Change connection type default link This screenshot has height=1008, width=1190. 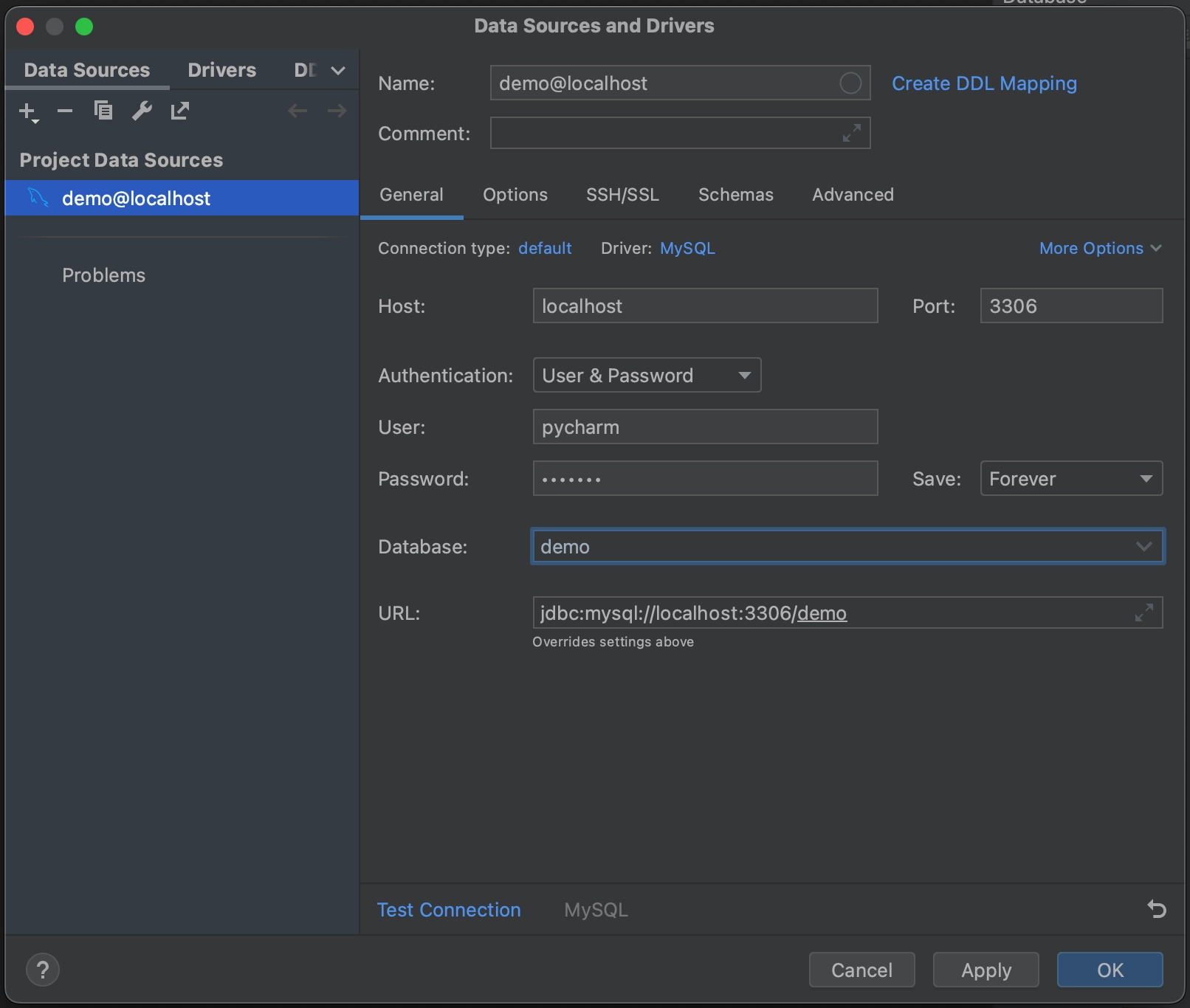click(x=545, y=248)
